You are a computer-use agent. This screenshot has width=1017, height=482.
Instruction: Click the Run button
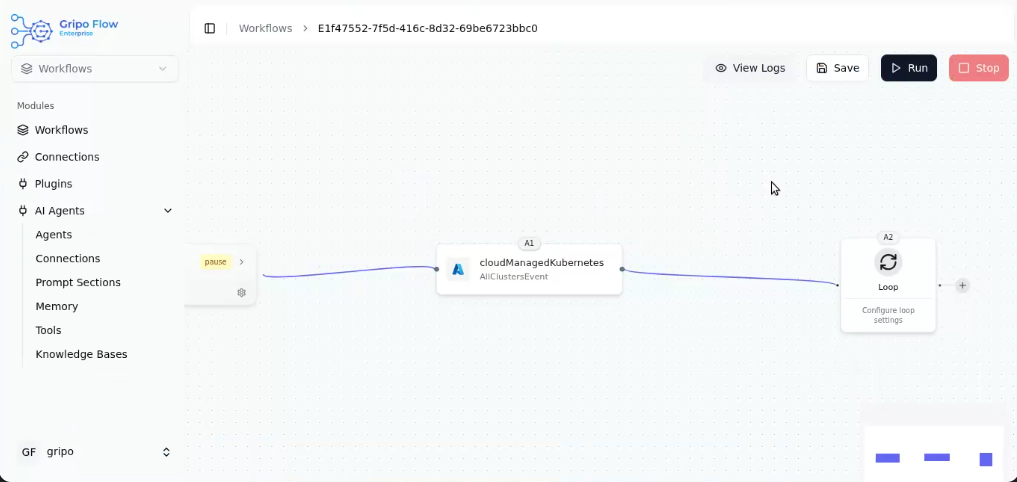point(908,68)
